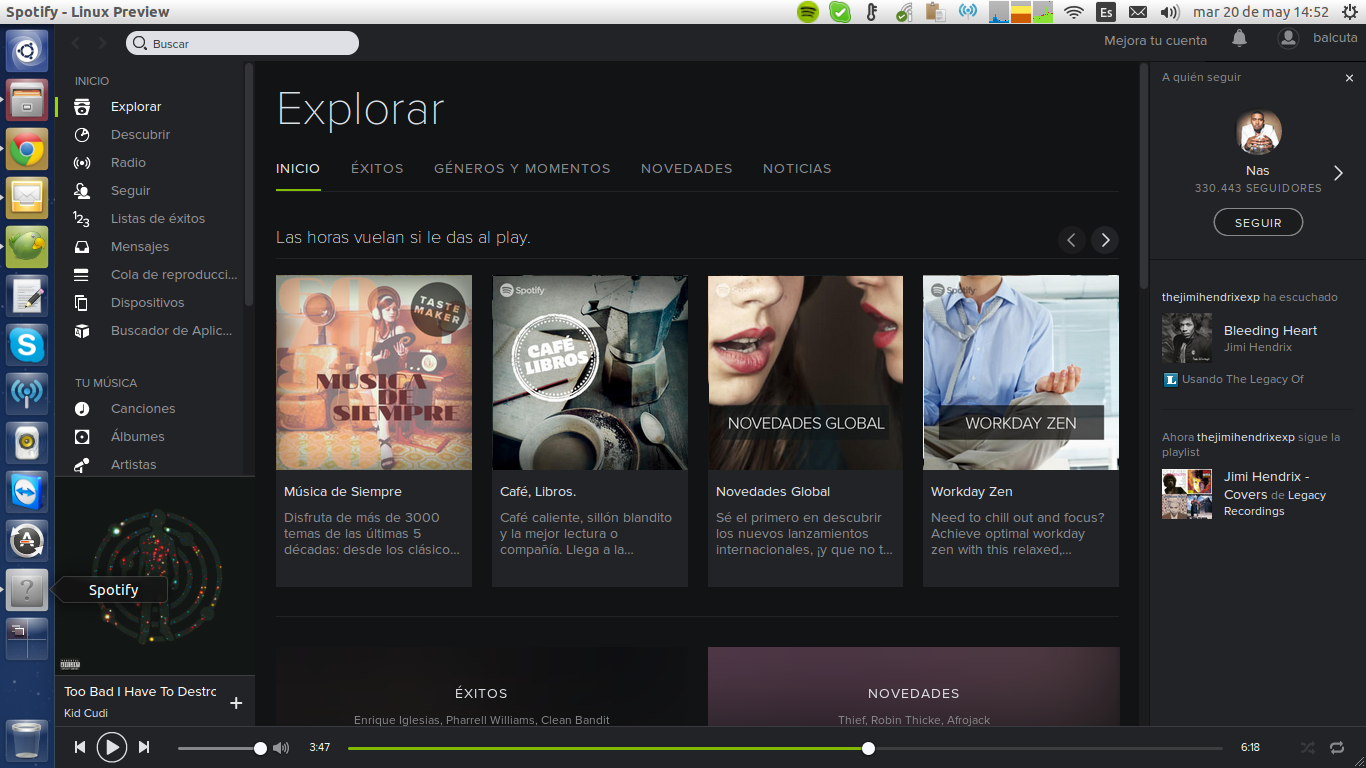Click Mejora tu cuenta link

click(1155, 40)
